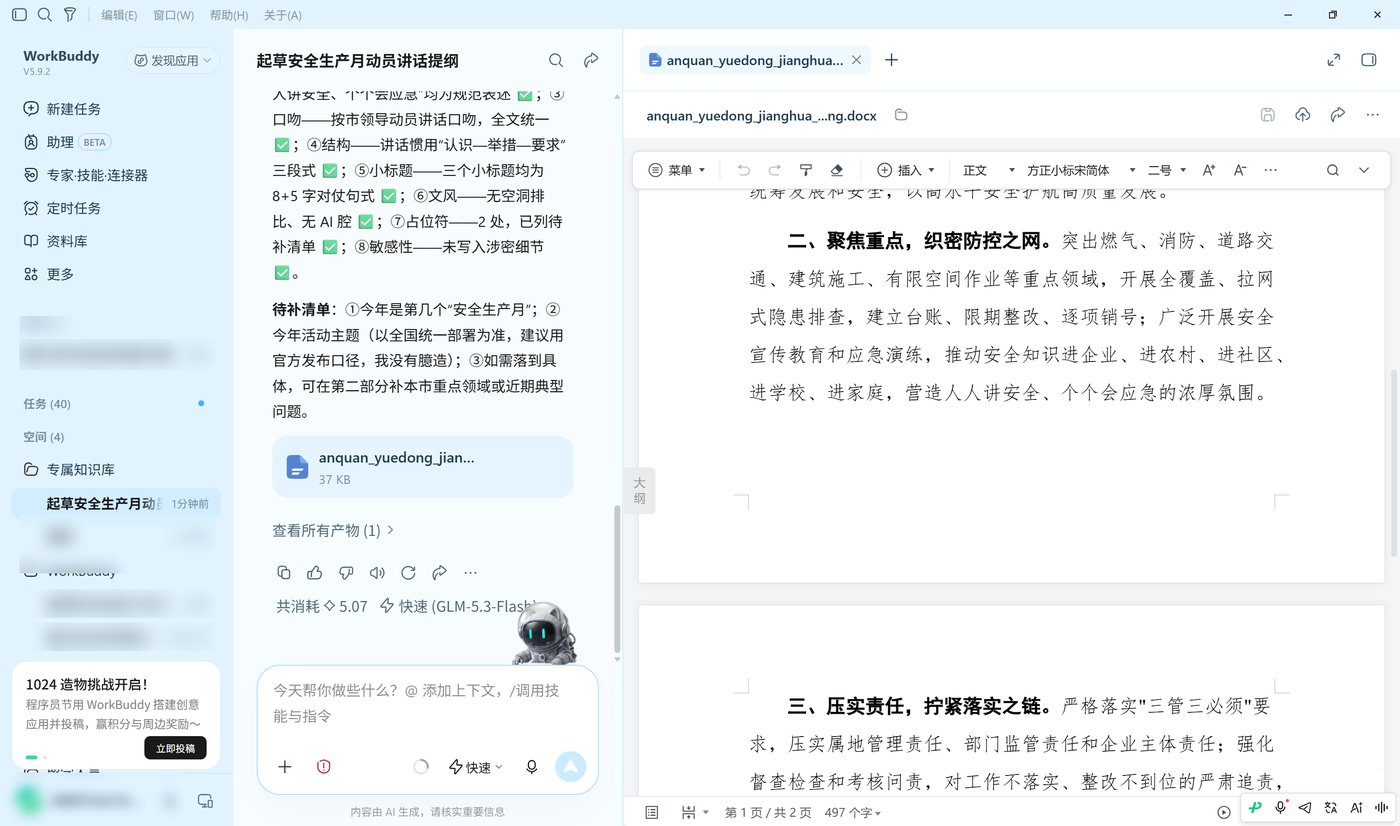
Task: Start voice input with the chat microphone
Action: (x=532, y=767)
